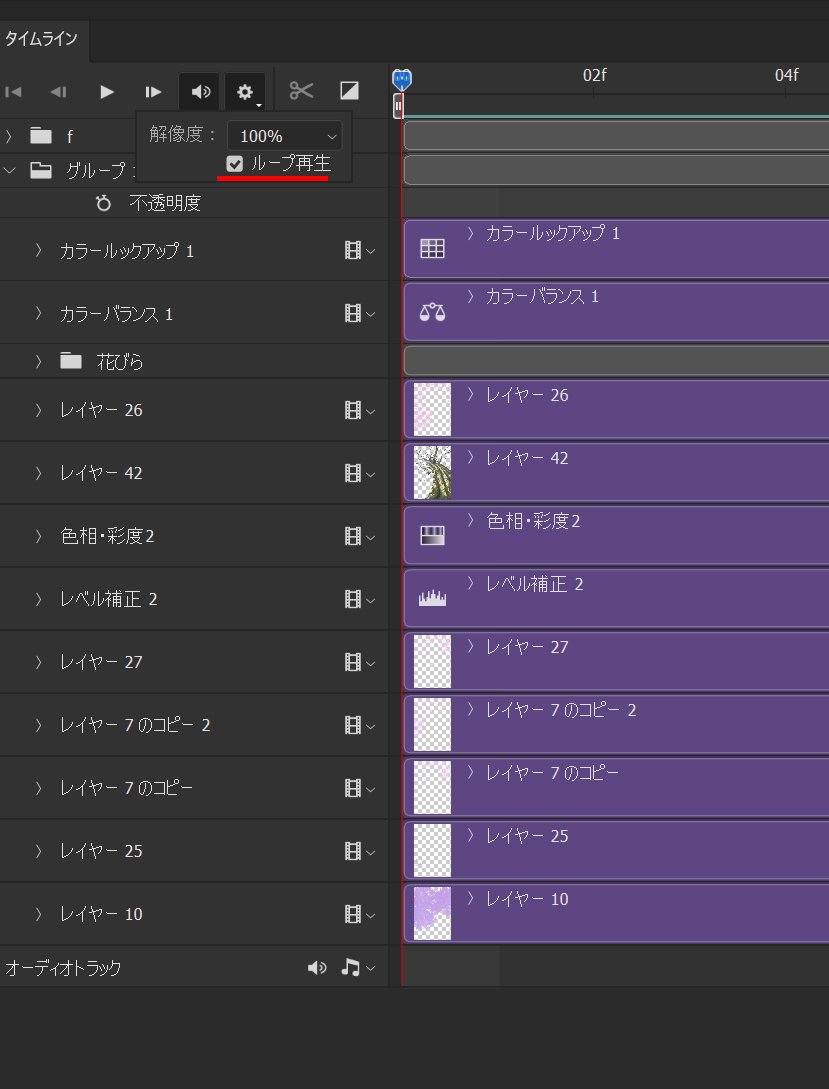Expand the レイヤー 7 のコピー 2 clip chevron
829x1089 pixels.
coord(470,709)
